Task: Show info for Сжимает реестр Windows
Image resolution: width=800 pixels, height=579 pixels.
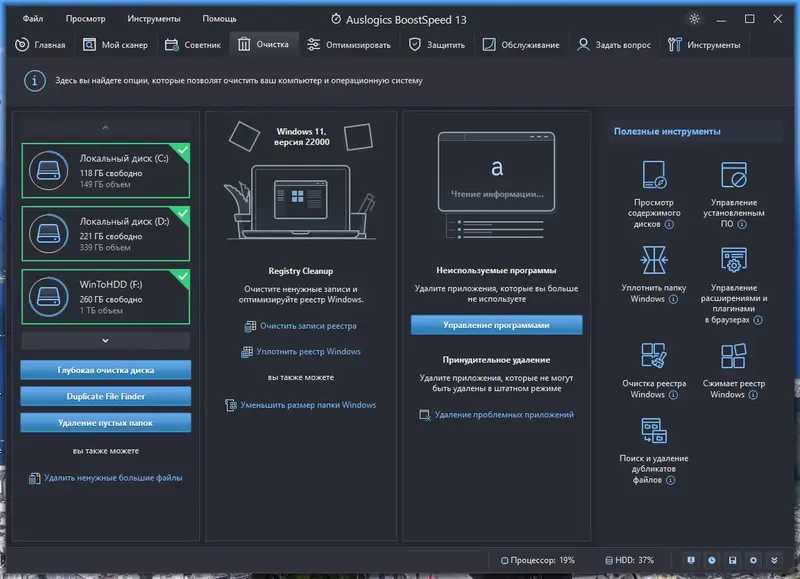Action: click(x=753, y=395)
